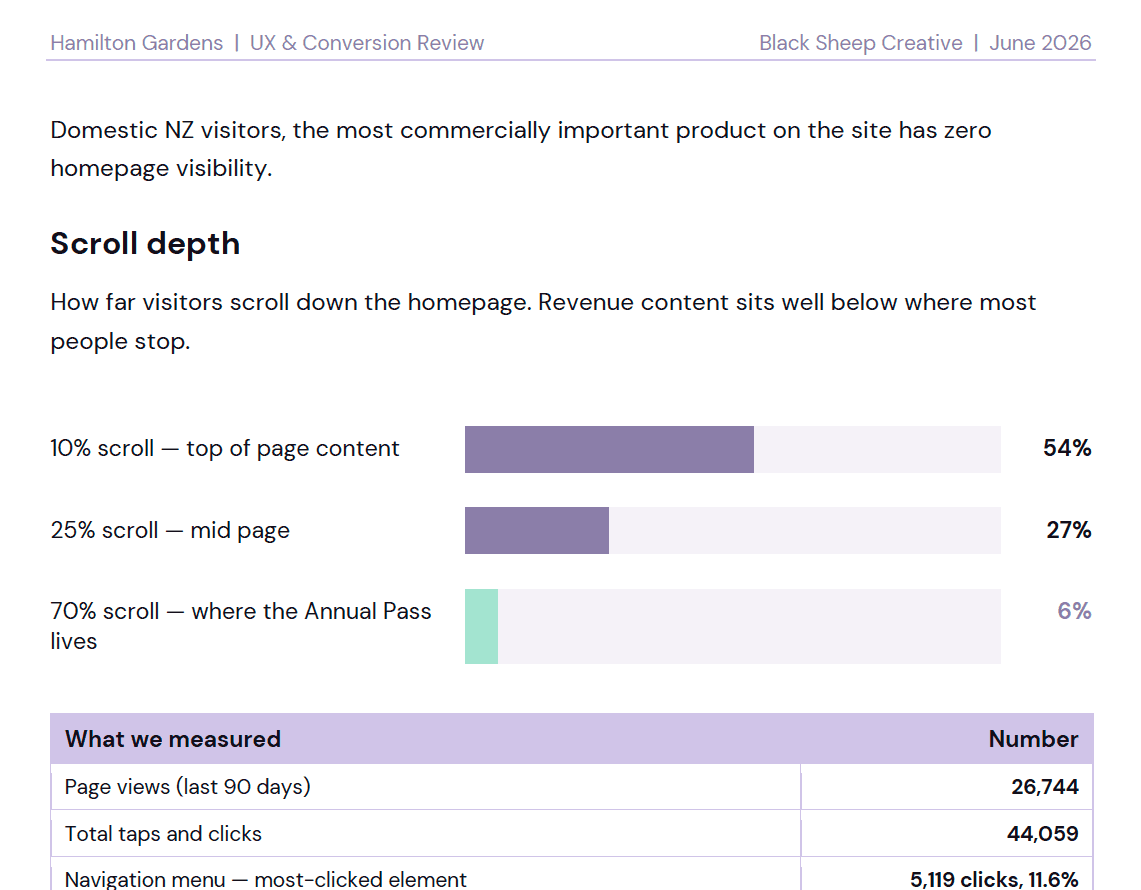Viewport: 1141px width, 890px height.
Task: Click the green bar for 70% scroll
Action: pos(482,626)
